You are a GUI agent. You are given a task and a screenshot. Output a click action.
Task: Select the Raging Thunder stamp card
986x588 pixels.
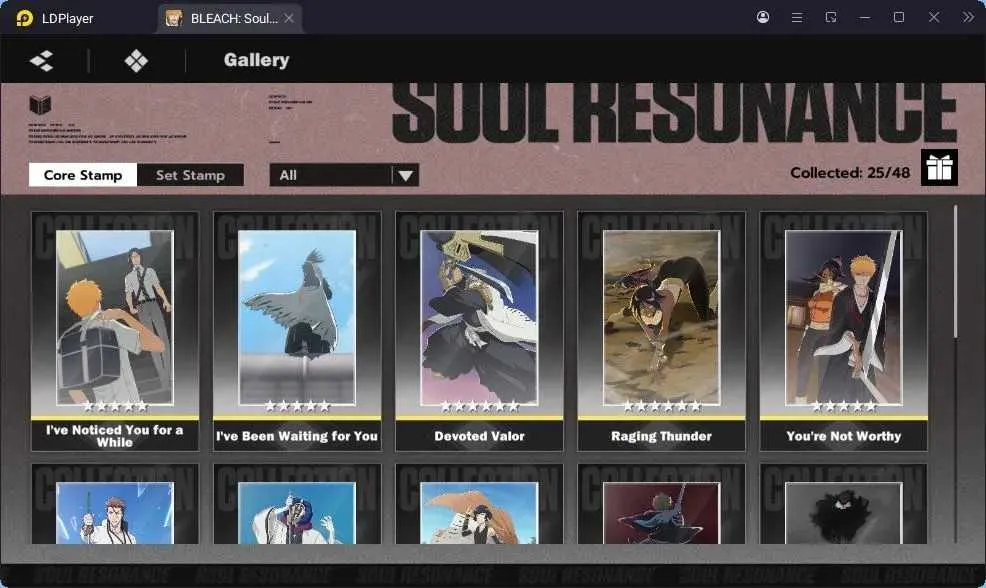click(x=662, y=331)
